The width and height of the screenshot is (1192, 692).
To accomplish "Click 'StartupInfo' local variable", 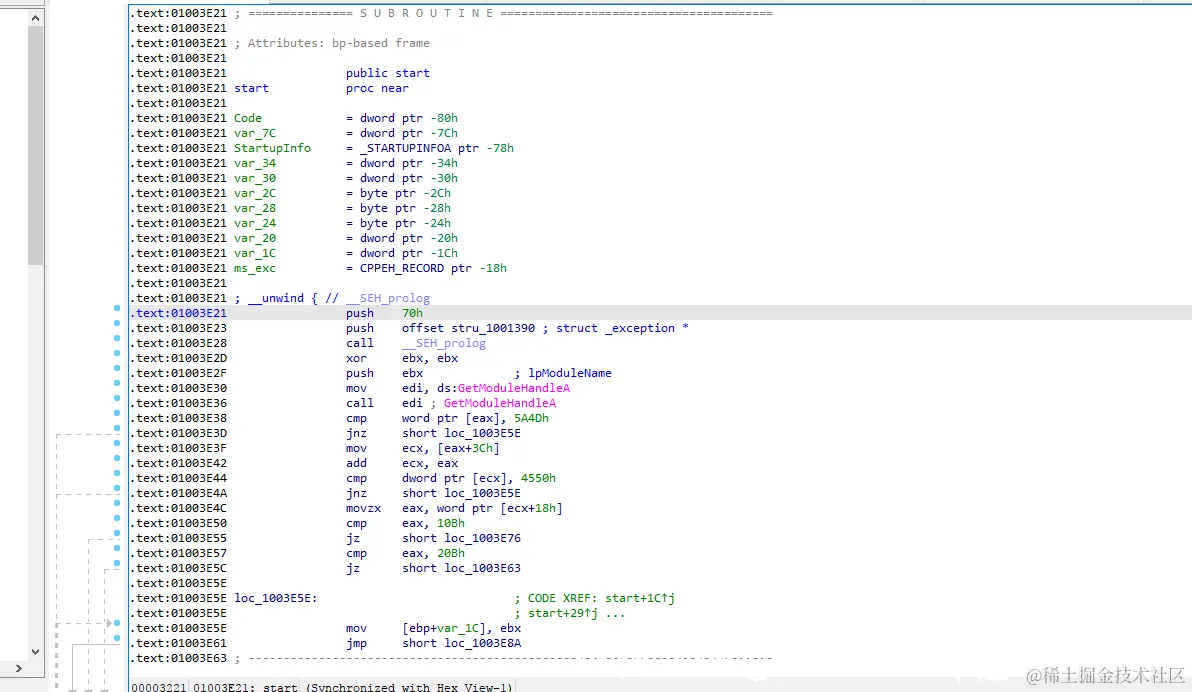I will pos(272,148).
